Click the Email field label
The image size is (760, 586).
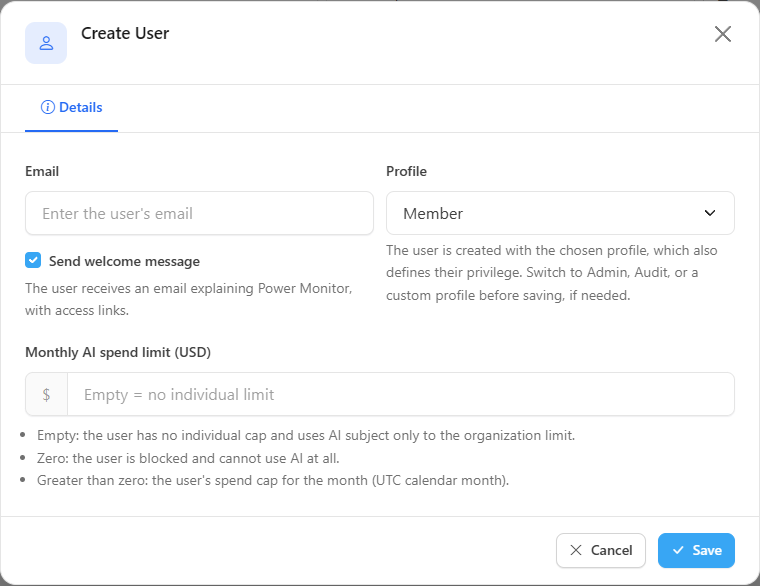[x=42, y=171]
